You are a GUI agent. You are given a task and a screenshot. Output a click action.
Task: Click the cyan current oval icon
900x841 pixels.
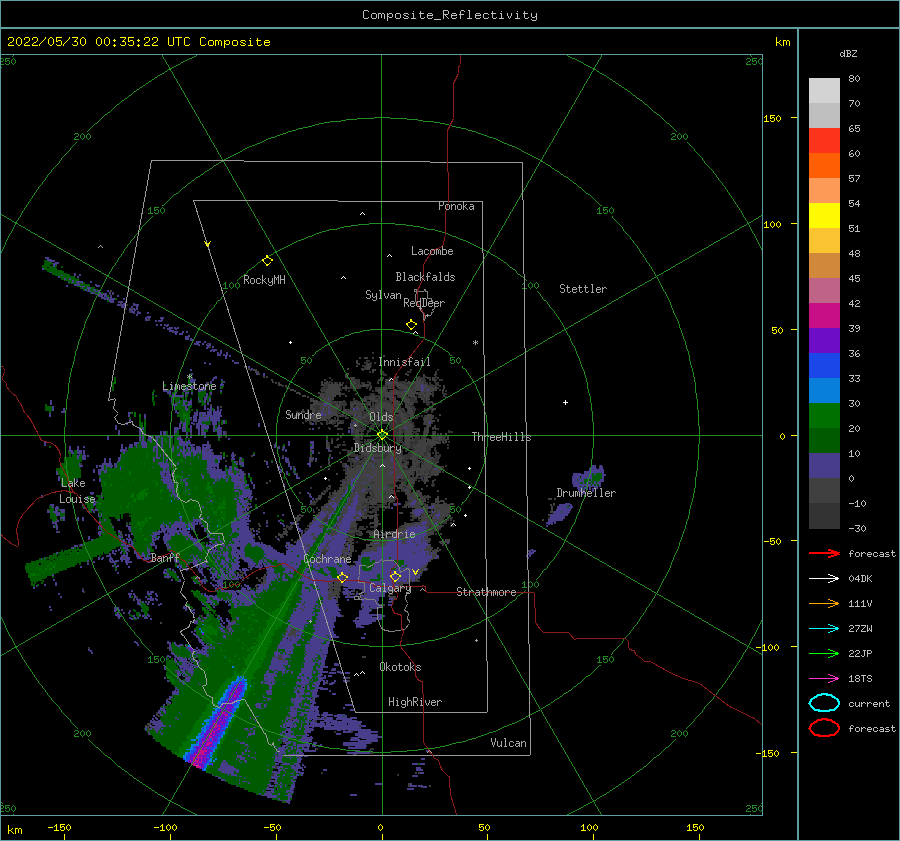(824, 703)
